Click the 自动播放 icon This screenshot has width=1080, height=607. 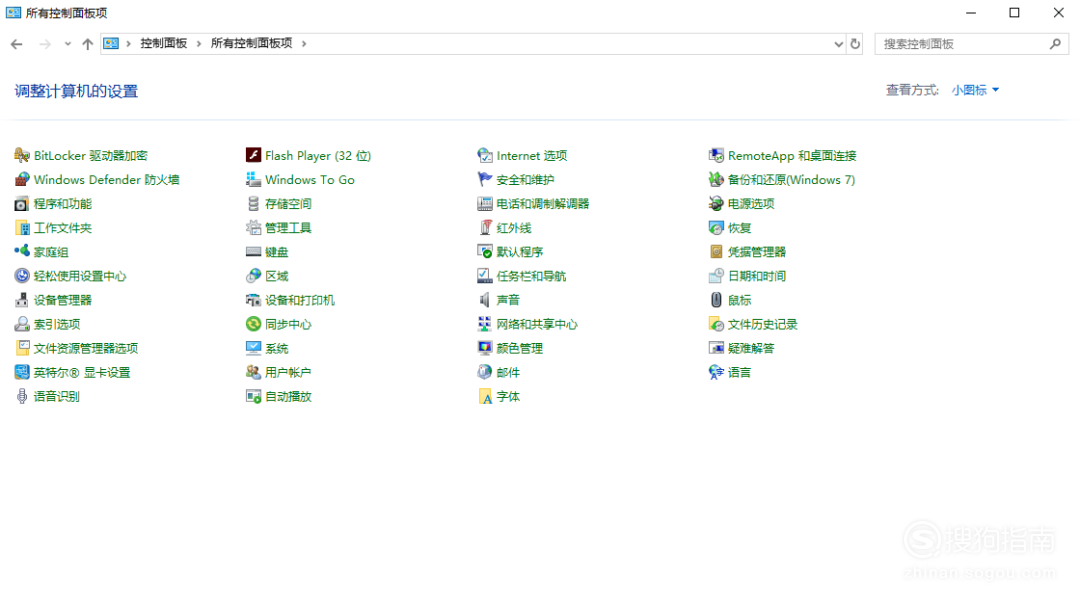(x=253, y=396)
